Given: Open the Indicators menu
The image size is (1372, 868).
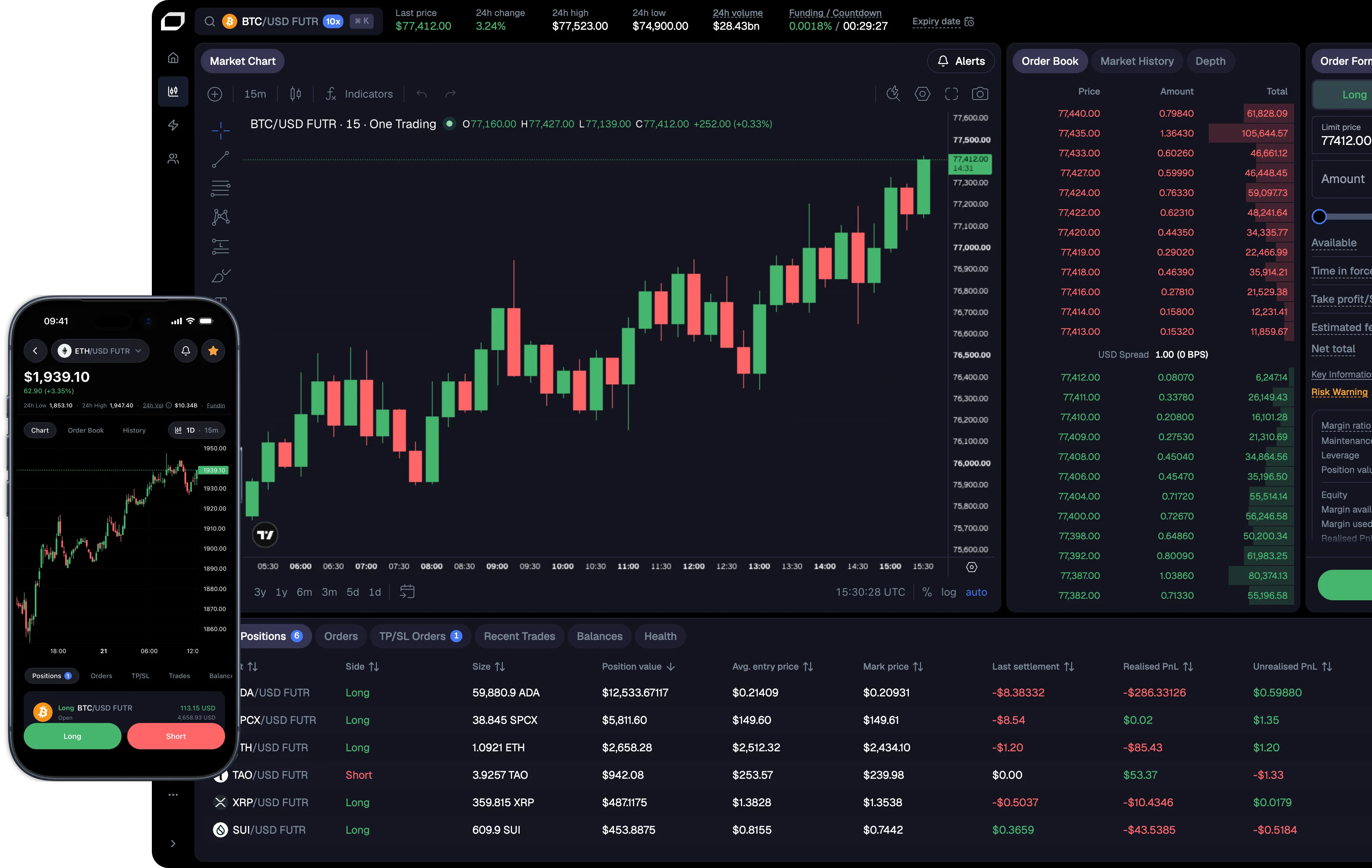Looking at the screenshot, I should point(359,94).
